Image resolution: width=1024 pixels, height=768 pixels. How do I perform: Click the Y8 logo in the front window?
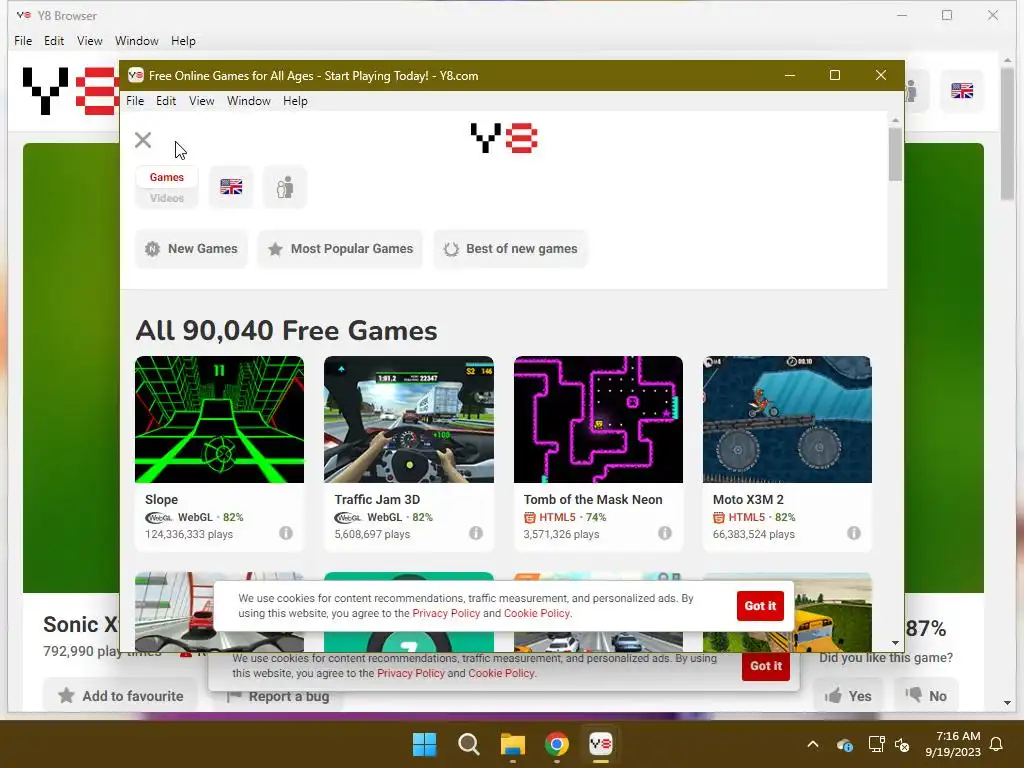click(x=504, y=138)
